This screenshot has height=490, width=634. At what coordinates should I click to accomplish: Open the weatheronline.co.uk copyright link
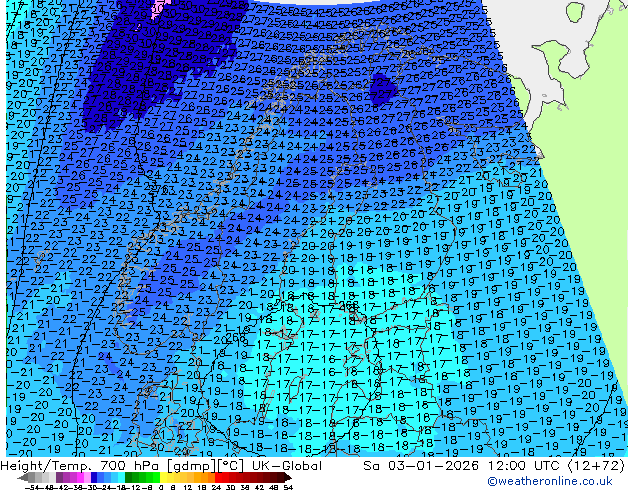tap(550, 481)
